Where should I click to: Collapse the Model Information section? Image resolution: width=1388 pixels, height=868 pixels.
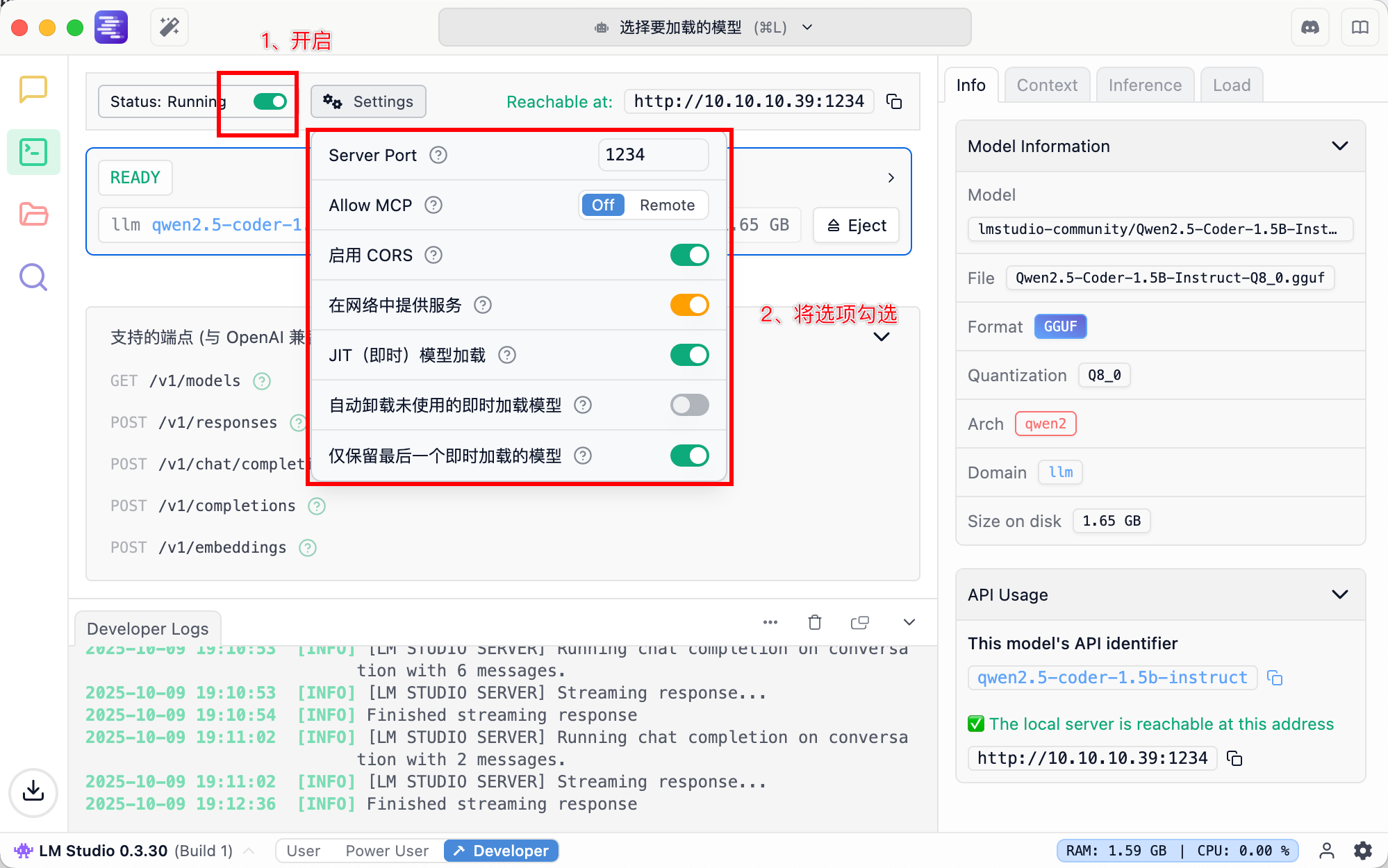point(1339,146)
